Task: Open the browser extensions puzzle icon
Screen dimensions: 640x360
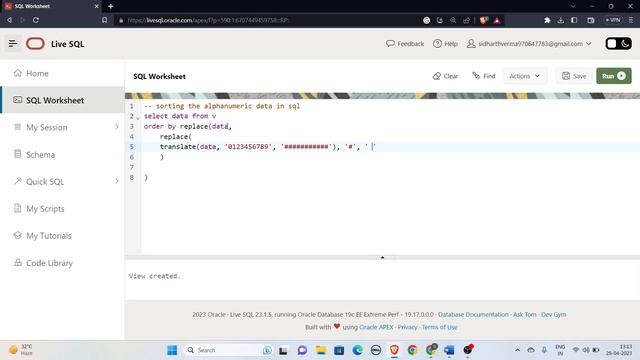Action: 547,20
